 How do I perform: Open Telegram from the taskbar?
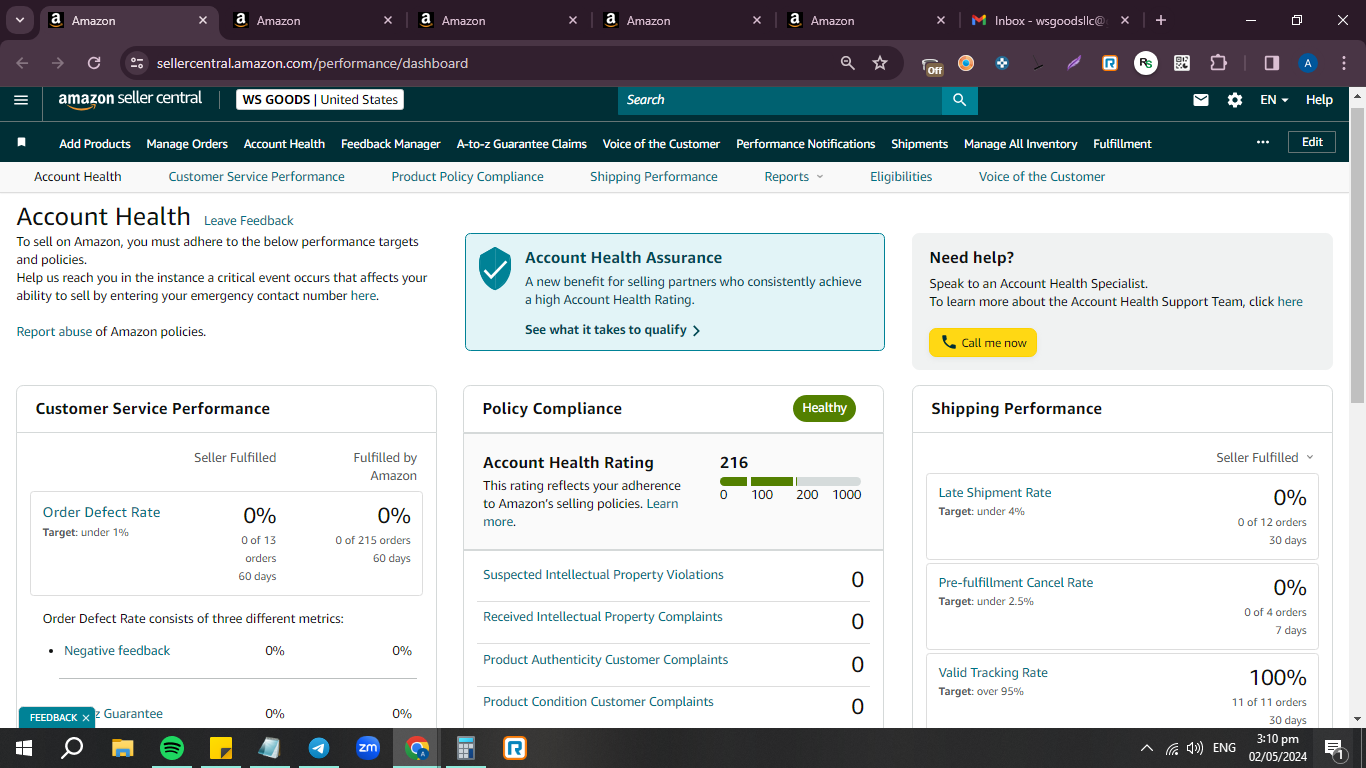click(319, 748)
